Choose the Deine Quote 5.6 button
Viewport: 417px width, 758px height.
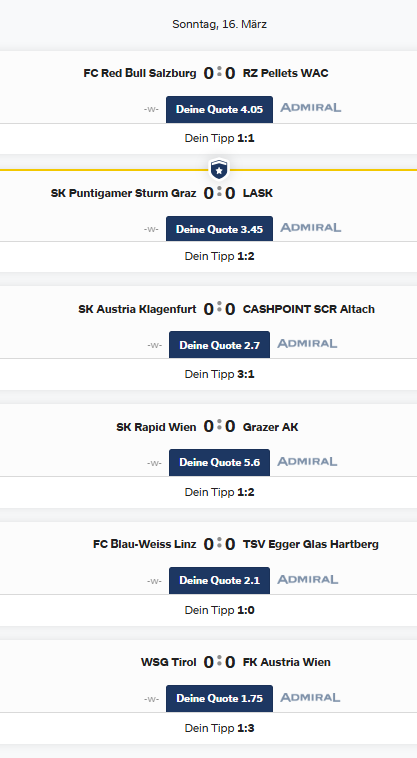(219, 463)
